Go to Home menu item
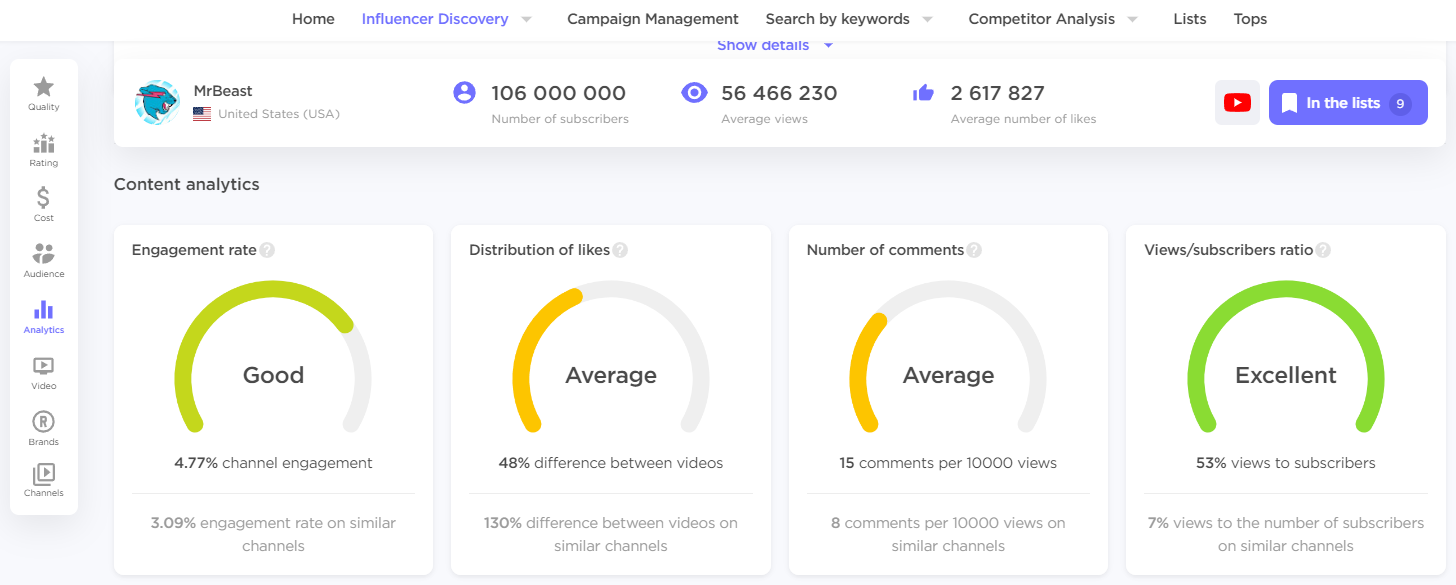 pos(313,19)
